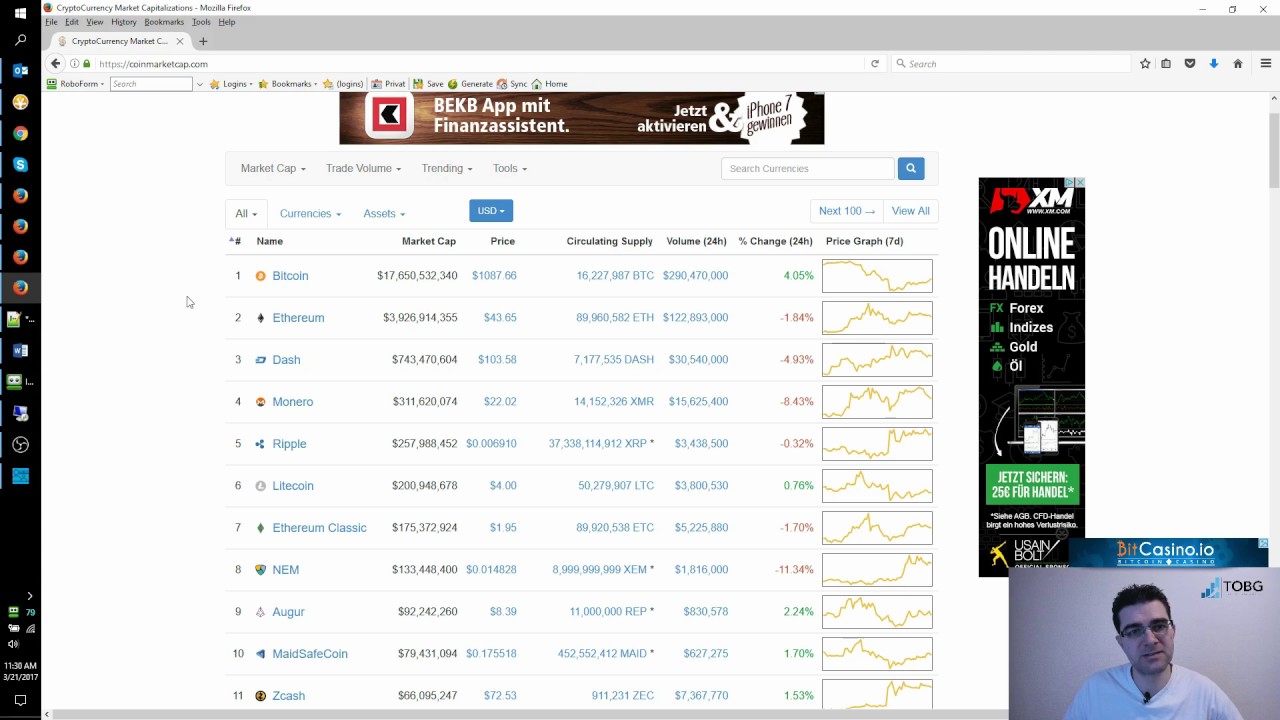Viewport: 1280px width, 720px height.
Task: Open the downloads arrow icon
Action: 1213,63
